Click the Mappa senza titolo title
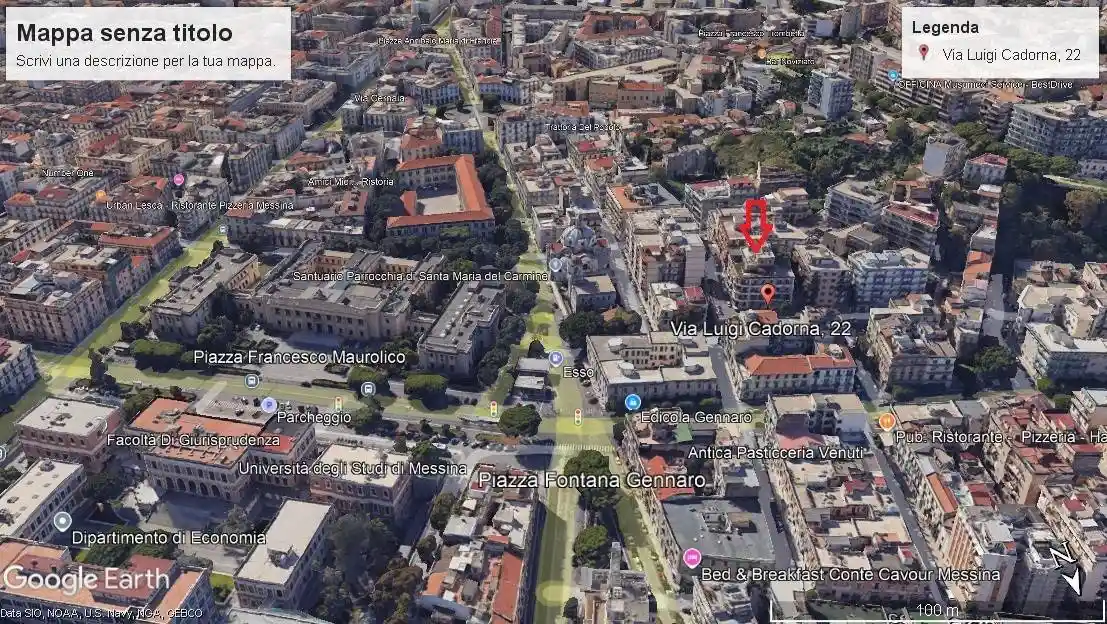This screenshot has height=624, width=1107. (125, 33)
